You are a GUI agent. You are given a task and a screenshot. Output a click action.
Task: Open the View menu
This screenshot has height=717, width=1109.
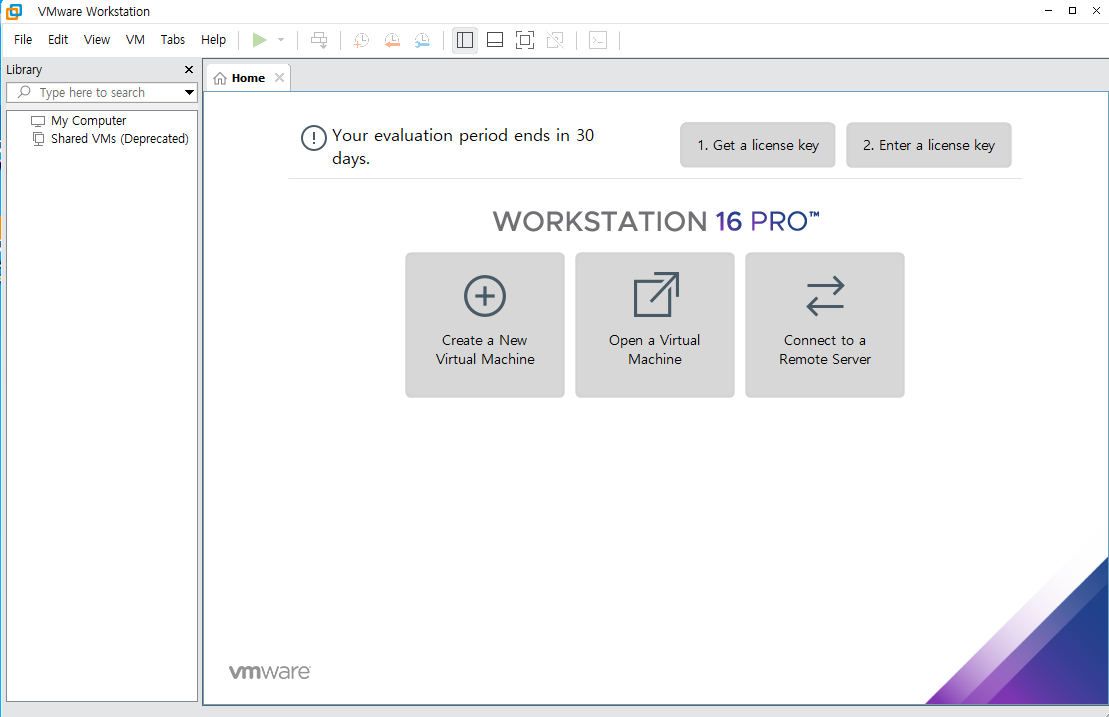(97, 40)
